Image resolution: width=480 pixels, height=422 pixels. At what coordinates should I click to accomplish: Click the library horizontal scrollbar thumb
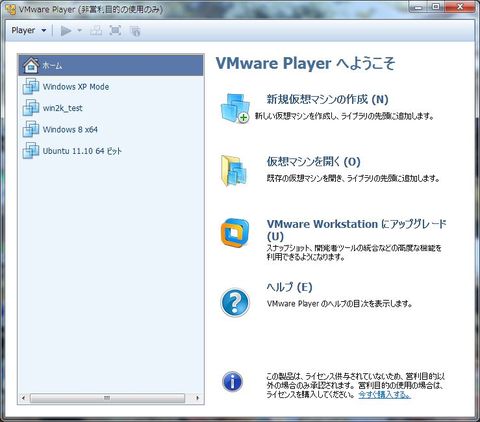[x=107, y=398]
